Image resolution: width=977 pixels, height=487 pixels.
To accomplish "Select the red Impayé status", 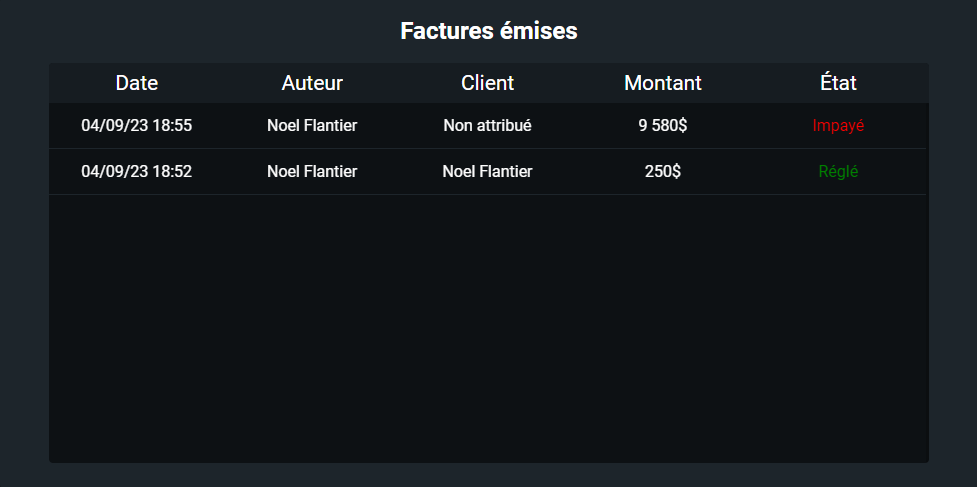I will coord(838,126).
